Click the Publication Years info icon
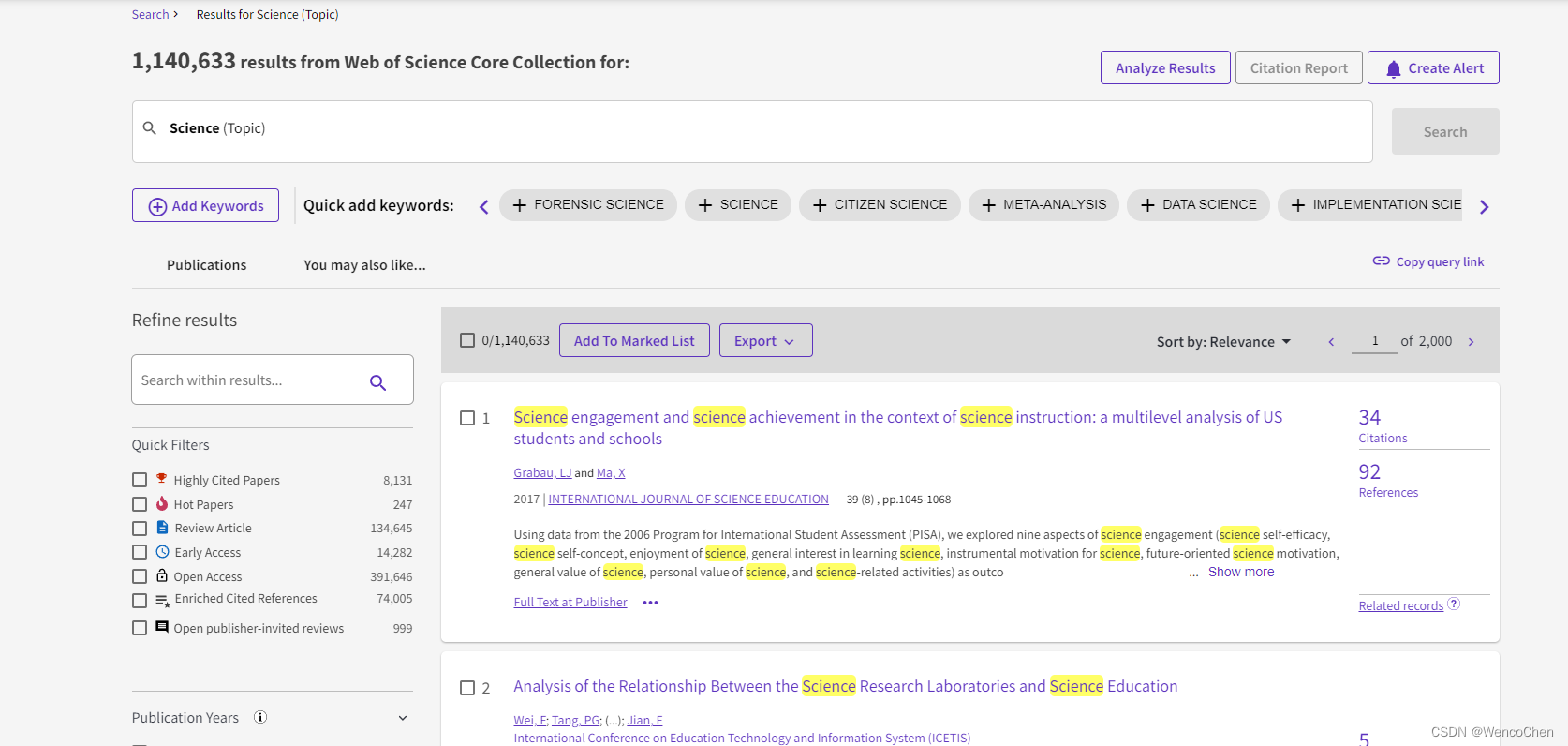Viewport: 1568px width, 746px height. coord(260,717)
